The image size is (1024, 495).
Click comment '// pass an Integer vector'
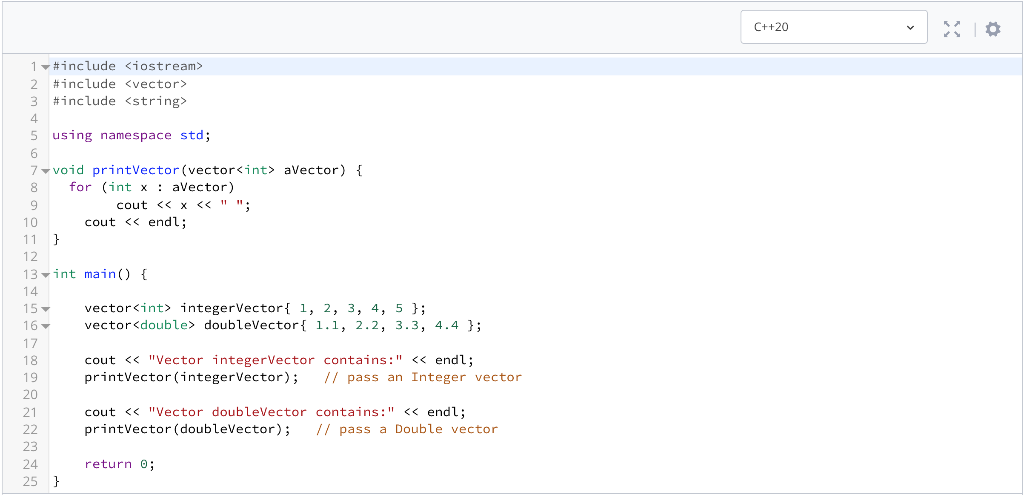click(x=423, y=377)
